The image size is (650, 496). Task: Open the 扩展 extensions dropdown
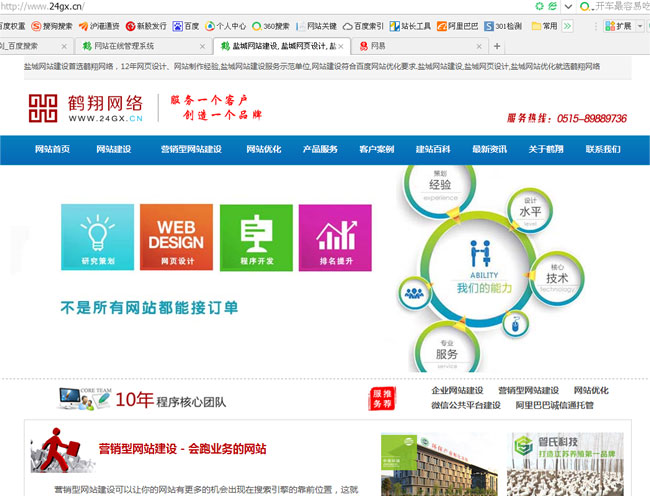pos(623,26)
